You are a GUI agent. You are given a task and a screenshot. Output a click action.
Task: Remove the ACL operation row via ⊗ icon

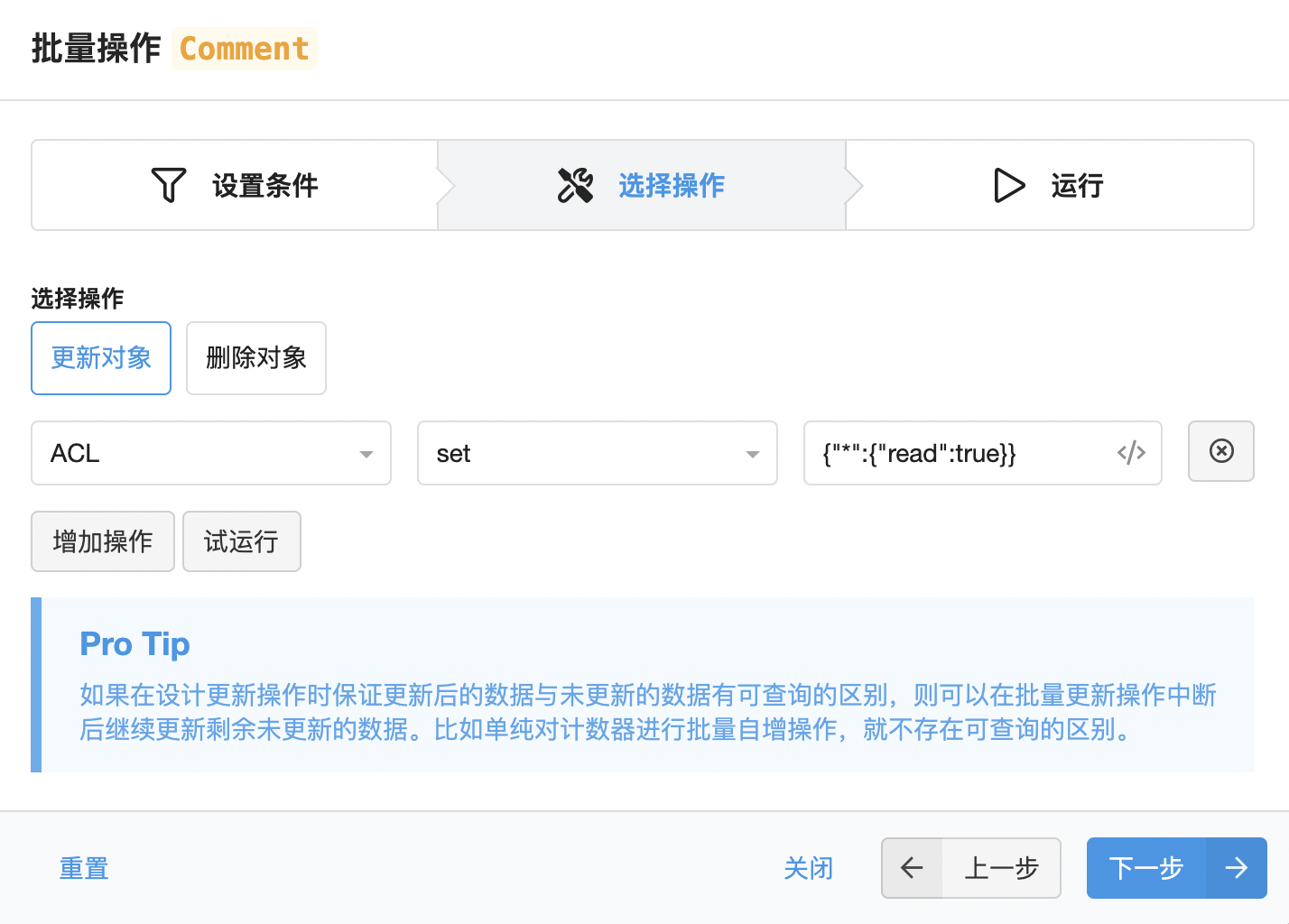(1220, 451)
